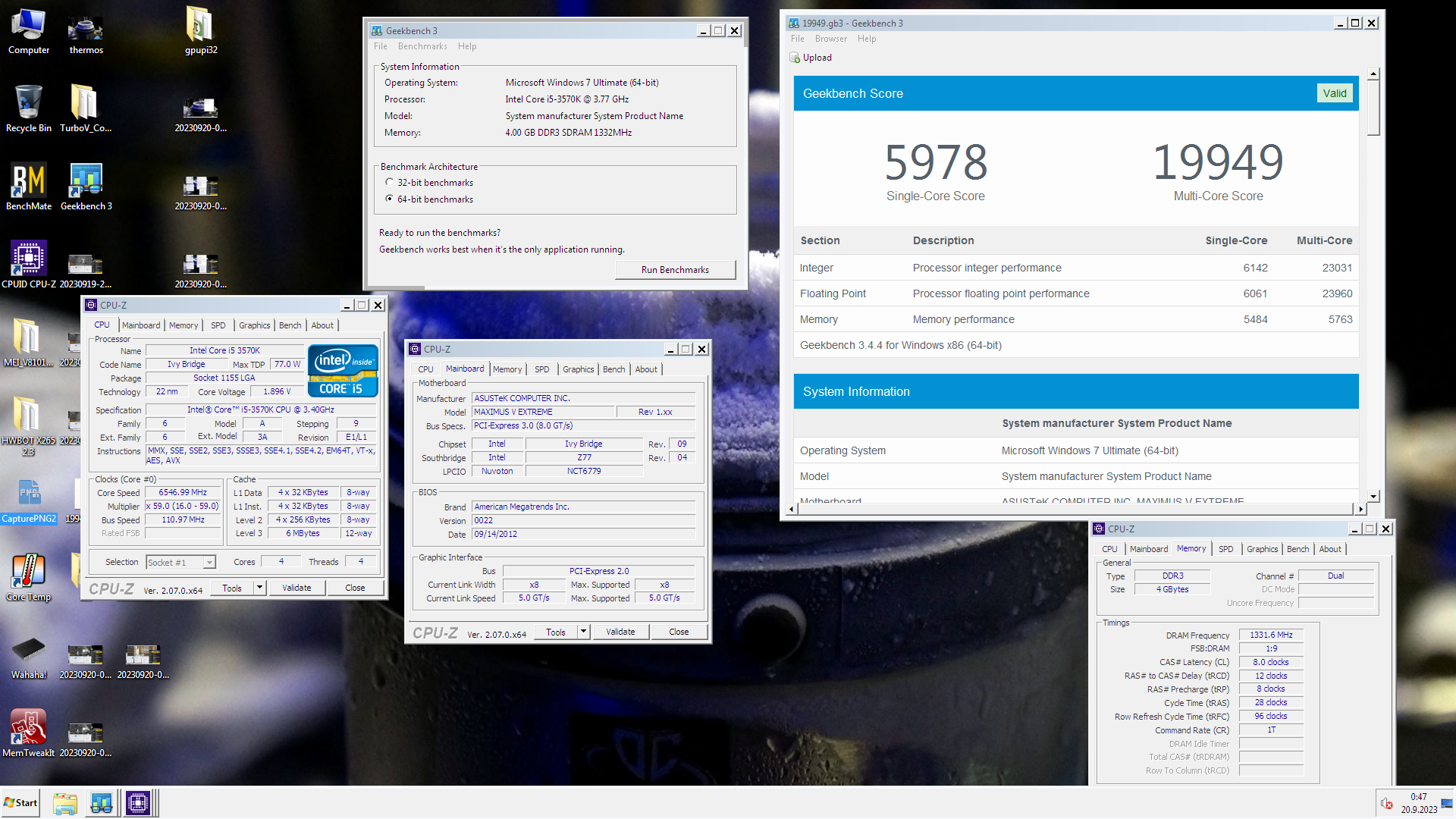Launch BenchMate from the desktop
The height and width of the screenshot is (819, 1456).
28,187
